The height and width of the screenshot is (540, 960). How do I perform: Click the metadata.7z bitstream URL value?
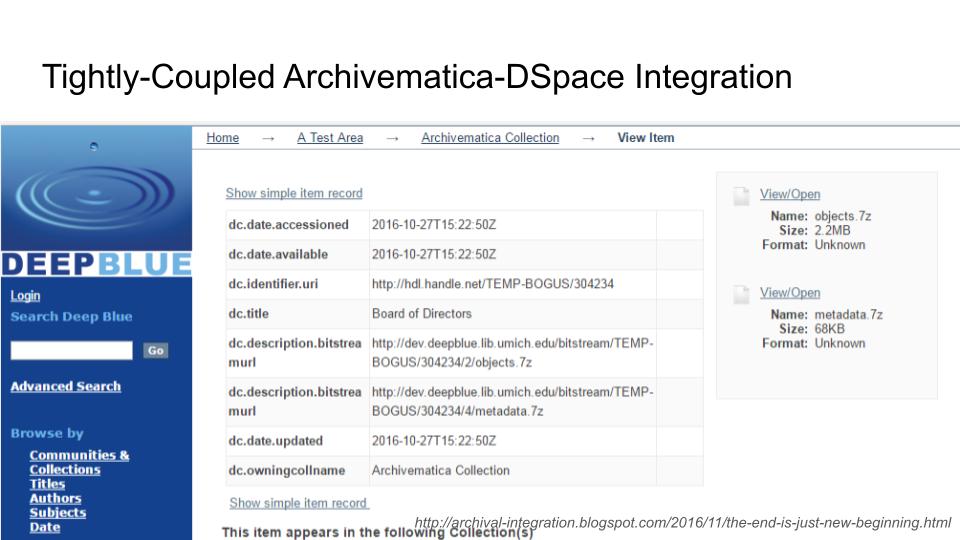click(512, 402)
